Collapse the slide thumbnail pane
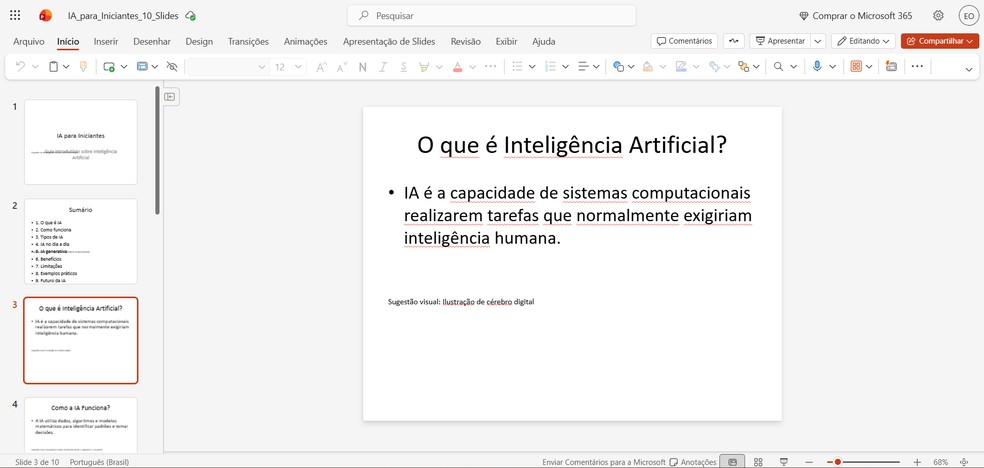The width and height of the screenshot is (984, 468). click(170, 97)
